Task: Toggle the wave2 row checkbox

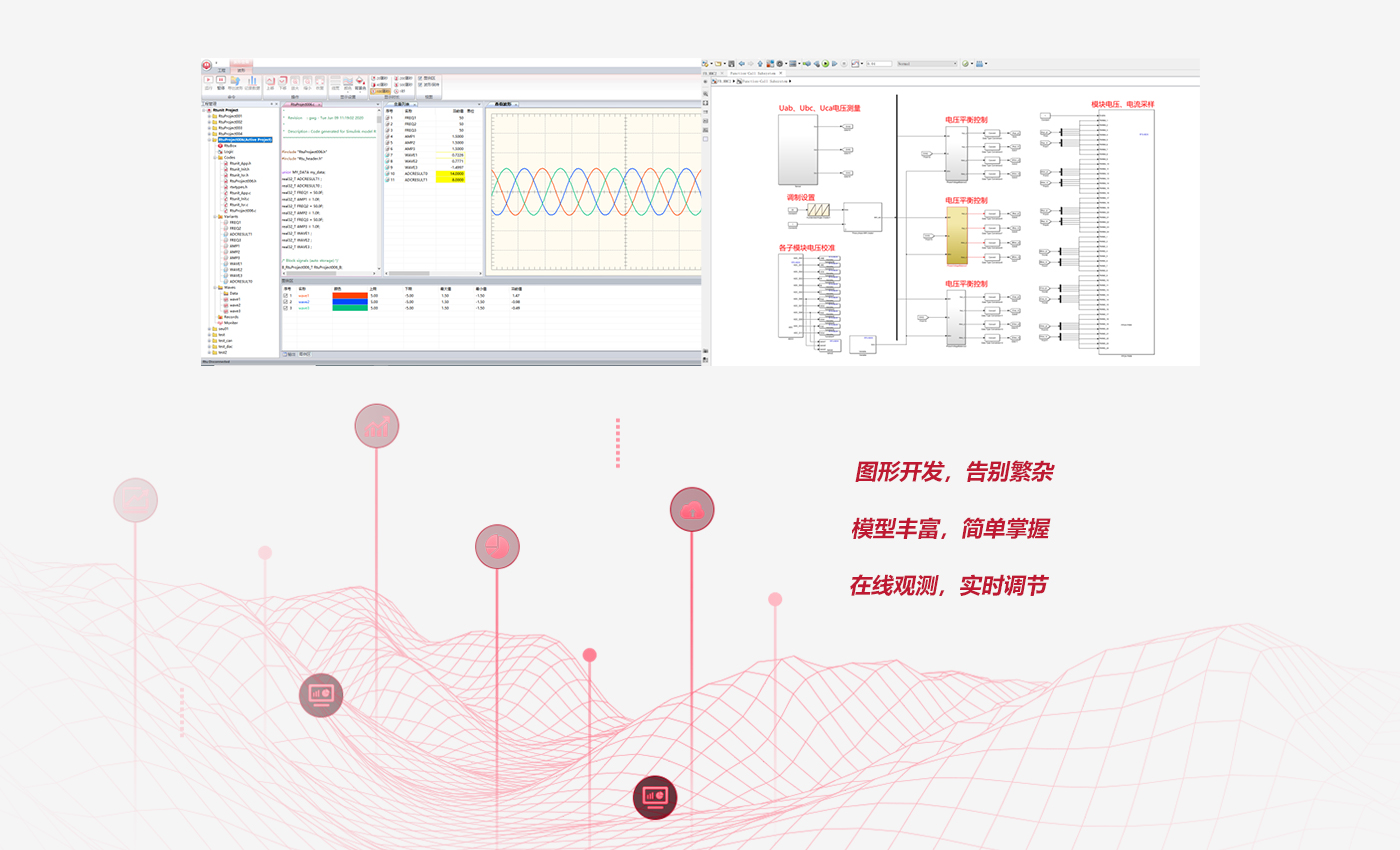Action: [x=286, y=302]
